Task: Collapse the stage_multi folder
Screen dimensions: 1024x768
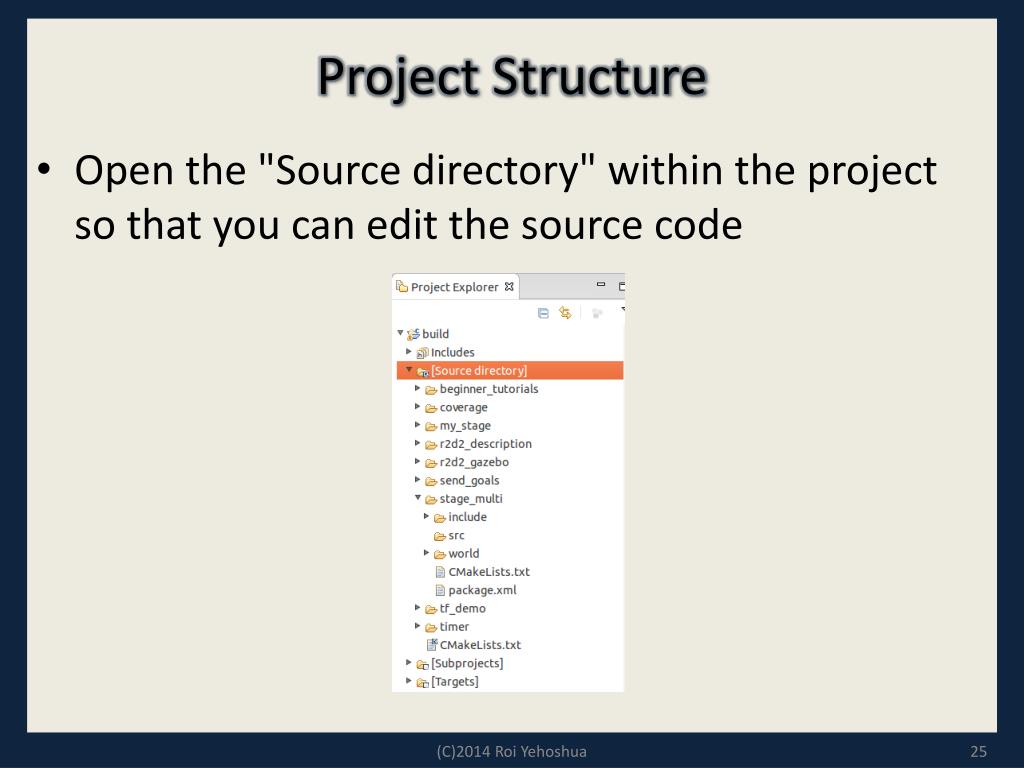Action: [x=418, y=498]
